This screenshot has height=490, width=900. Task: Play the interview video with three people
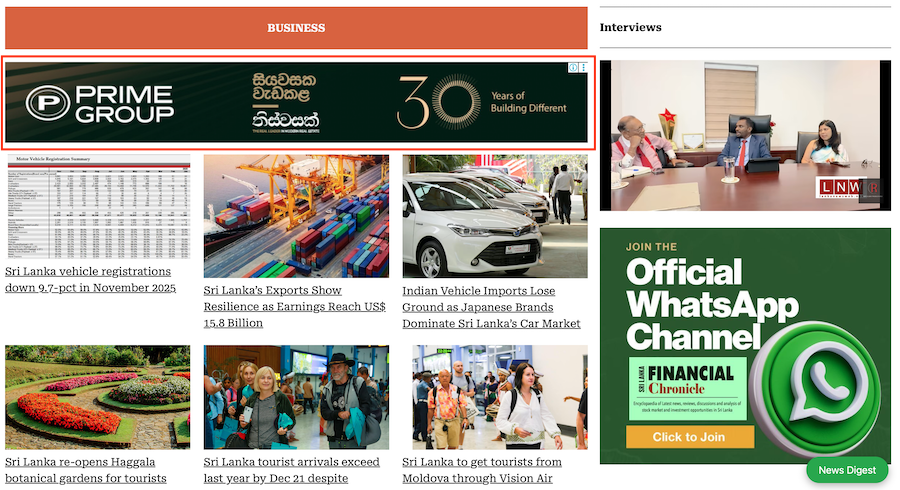coord(745,135)
